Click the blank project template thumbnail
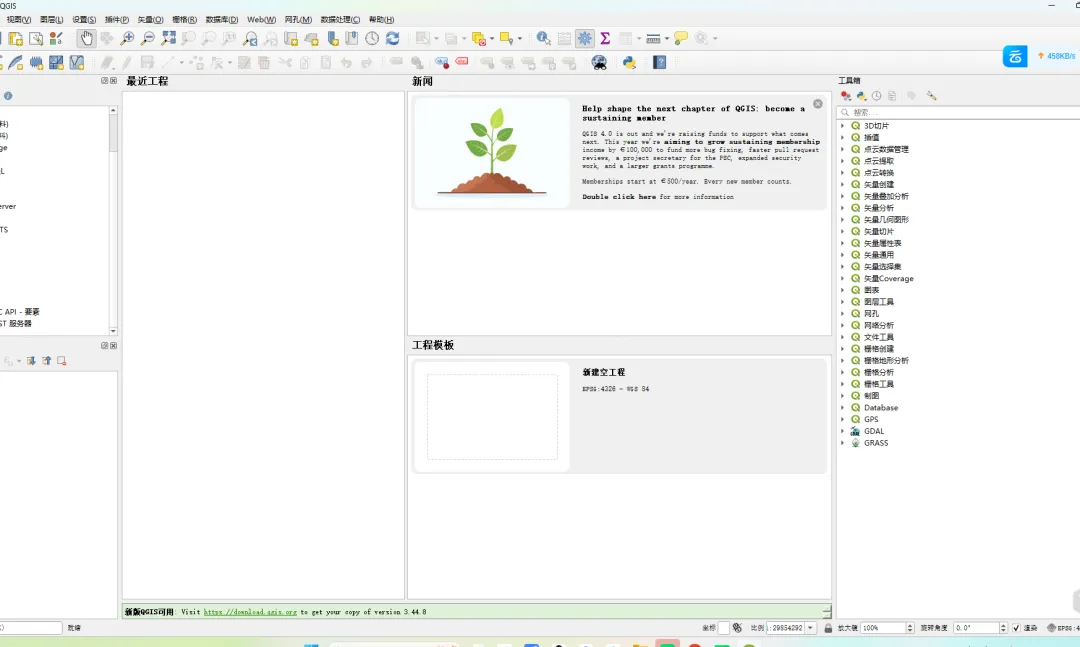Viewport: 1080px width, 647px height. (492, 417)
